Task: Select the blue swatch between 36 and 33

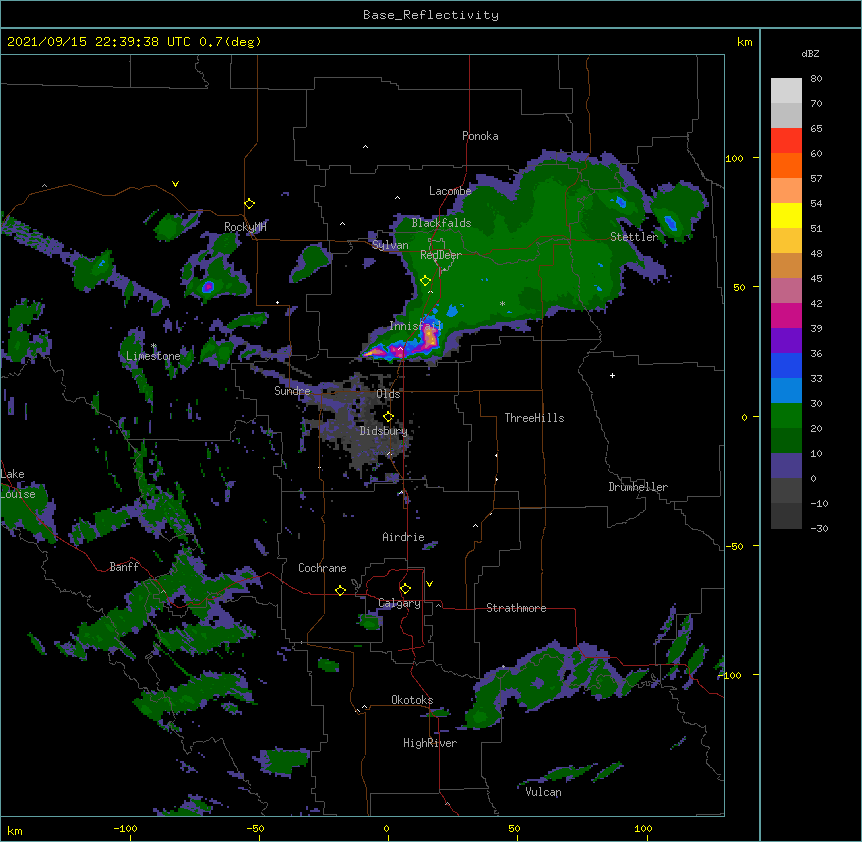Action: point(786,365)
